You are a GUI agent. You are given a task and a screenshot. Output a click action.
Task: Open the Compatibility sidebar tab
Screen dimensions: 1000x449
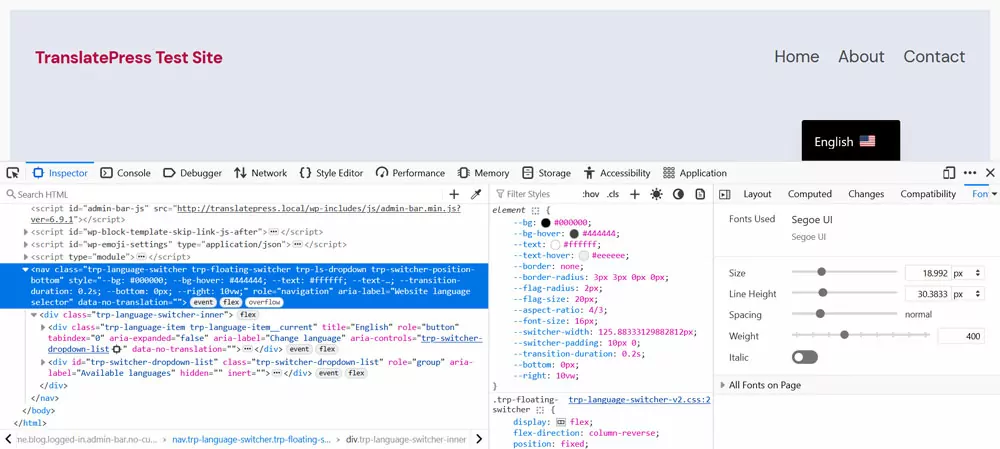(928, 195)
